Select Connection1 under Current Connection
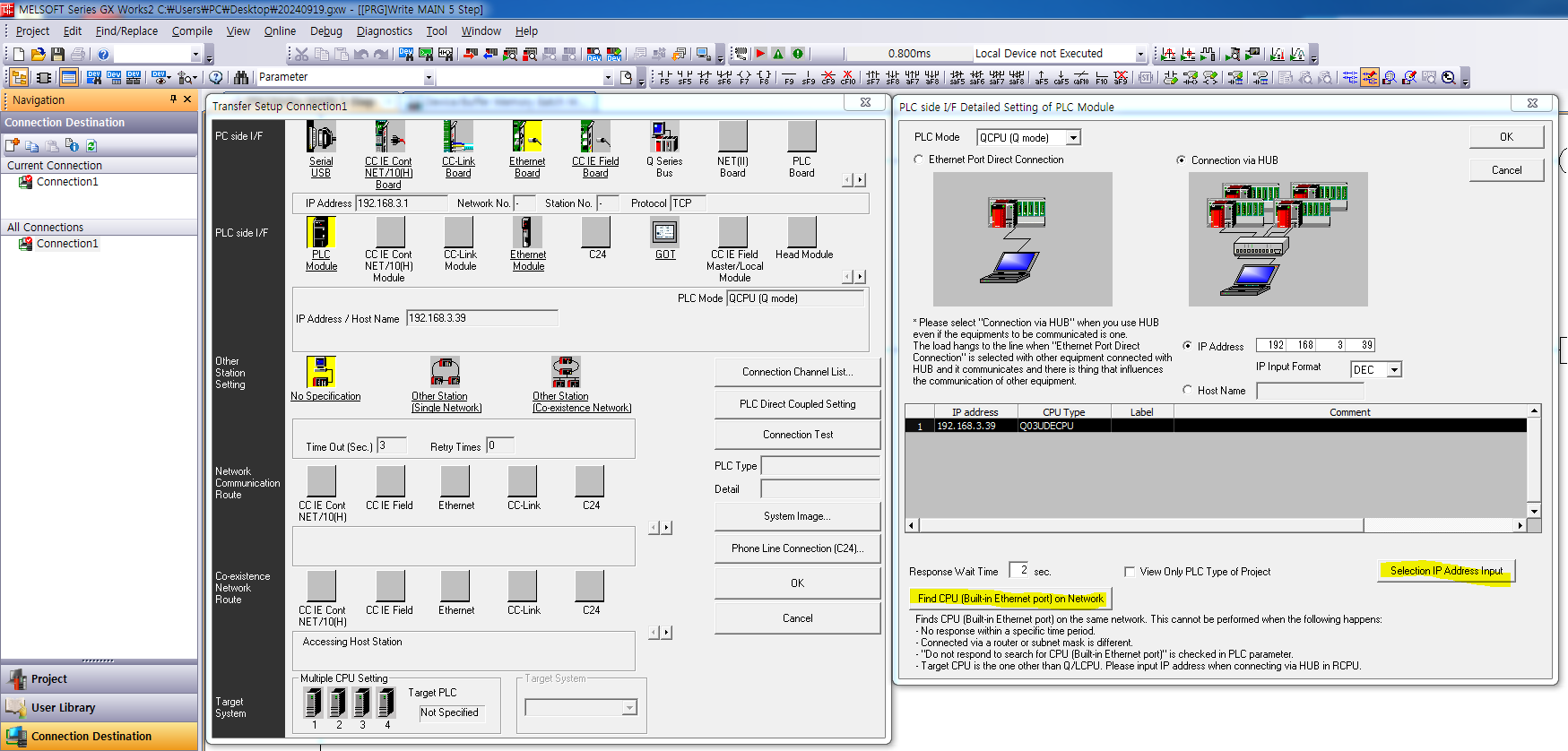 point(67,182)
